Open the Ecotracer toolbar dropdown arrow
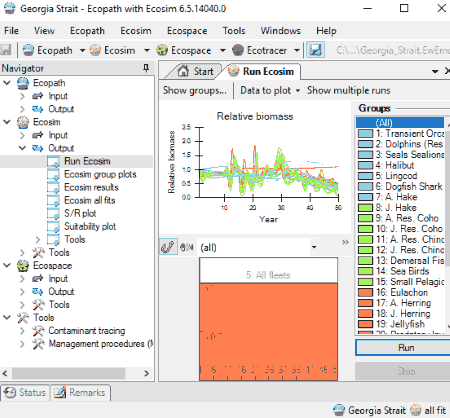450x418 pixels. pos(297,50)
